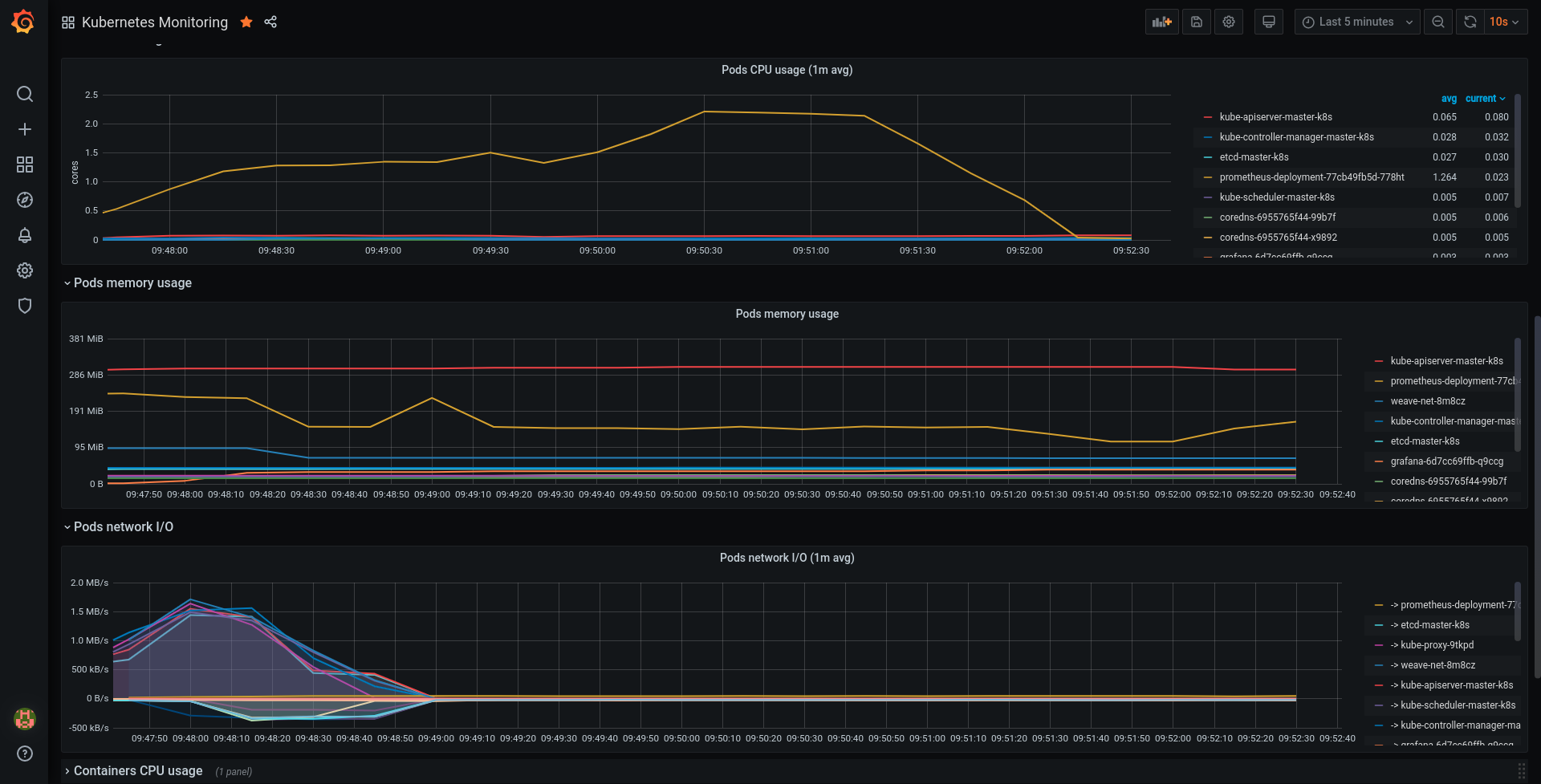This screenshot has height=784, width=1541.
Task: Open the 10s refresh interval dropdown
Action: pyautogui.click(x=1506, y=22)
